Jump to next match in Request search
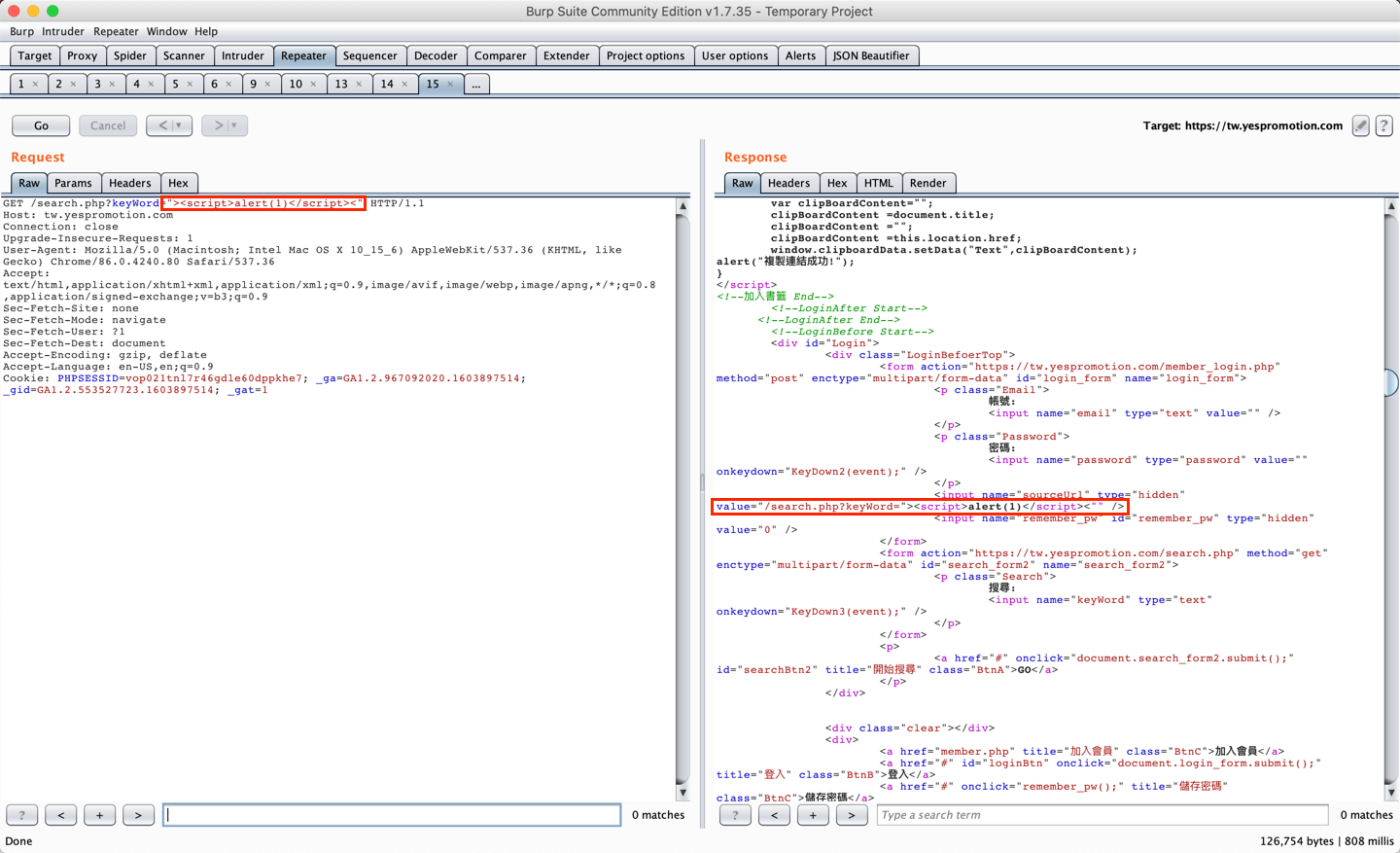Screen dimensions: 1400x853 tap(138, 815)
